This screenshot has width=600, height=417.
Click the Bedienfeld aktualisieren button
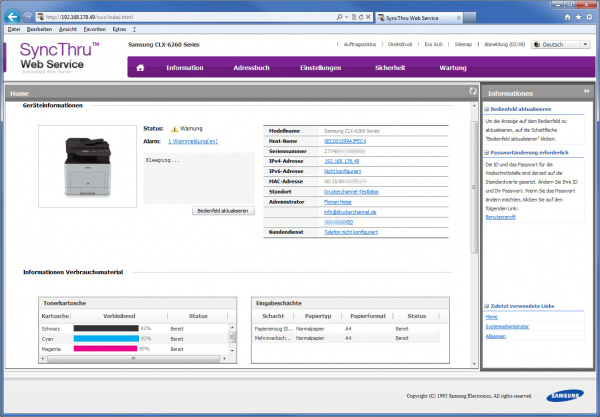tap(224, 211)
